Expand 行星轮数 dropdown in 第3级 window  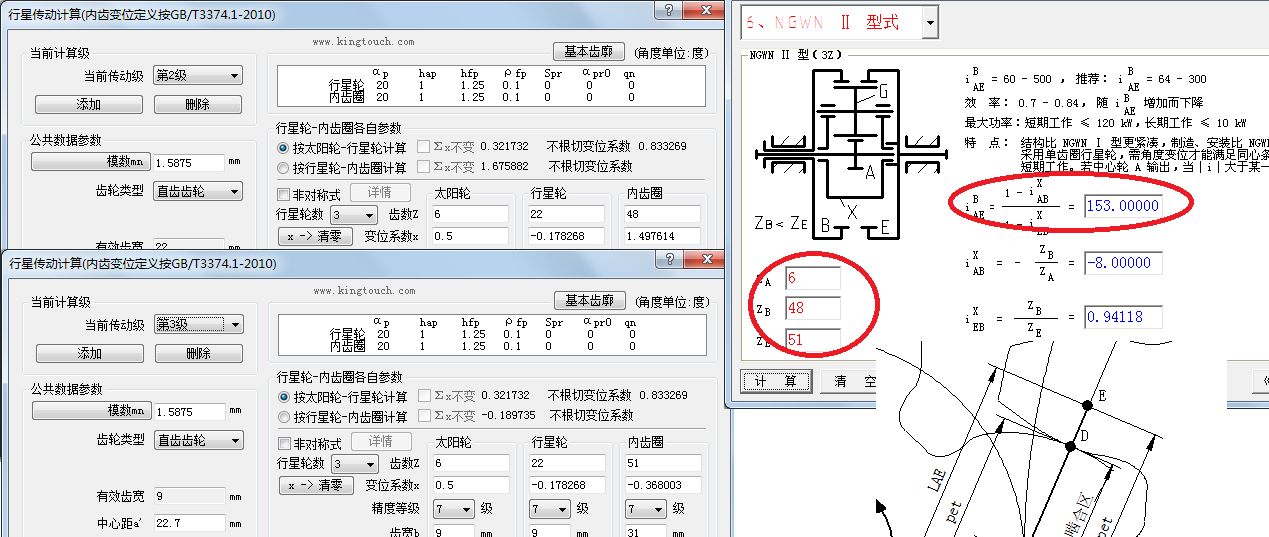tap(355, 464)
